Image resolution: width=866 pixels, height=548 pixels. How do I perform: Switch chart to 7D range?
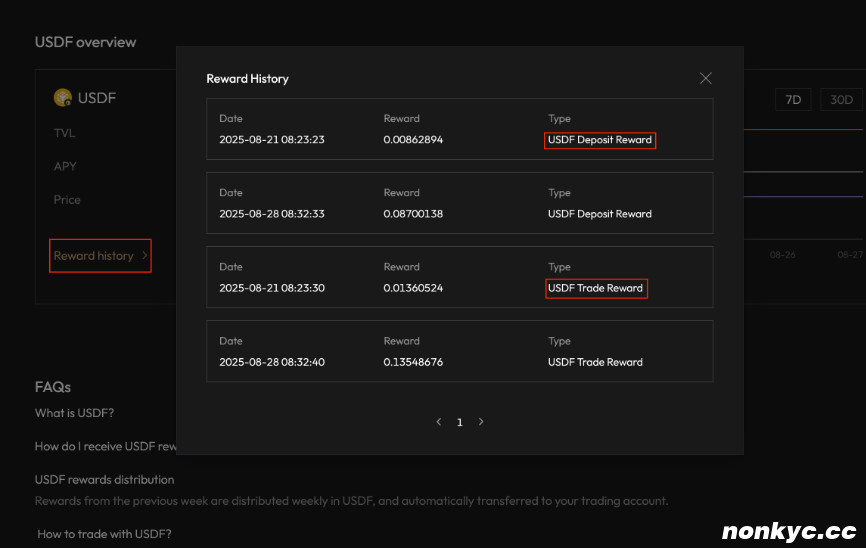coord(793,99)
